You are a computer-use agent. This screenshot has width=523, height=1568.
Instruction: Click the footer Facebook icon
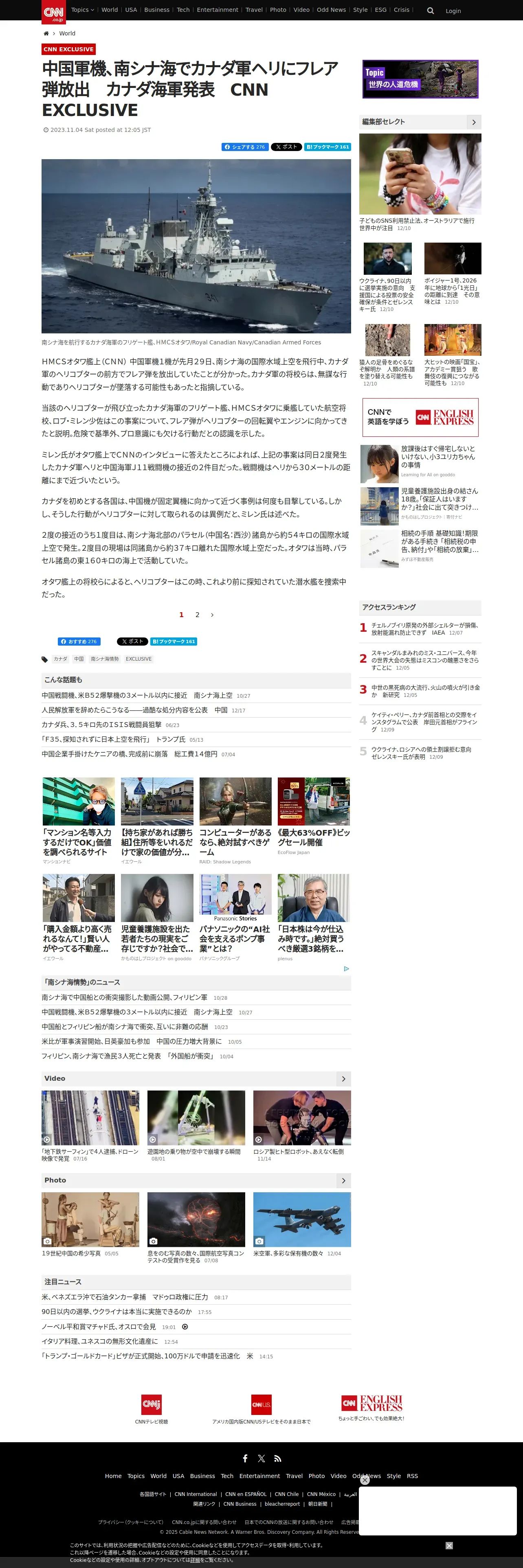pos(245,1459)
